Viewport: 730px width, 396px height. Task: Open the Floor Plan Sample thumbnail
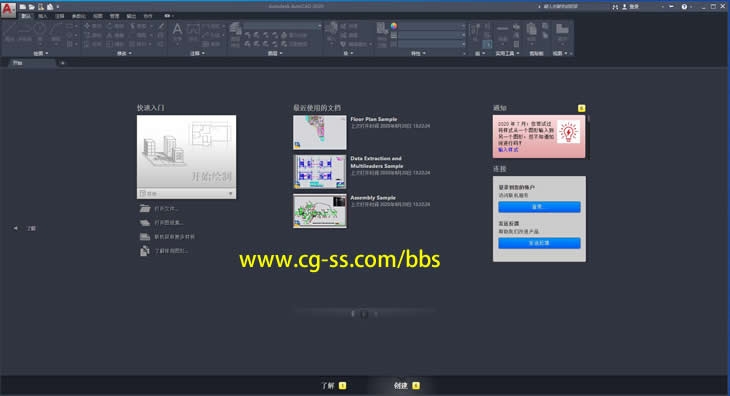(x=320, y=133)
